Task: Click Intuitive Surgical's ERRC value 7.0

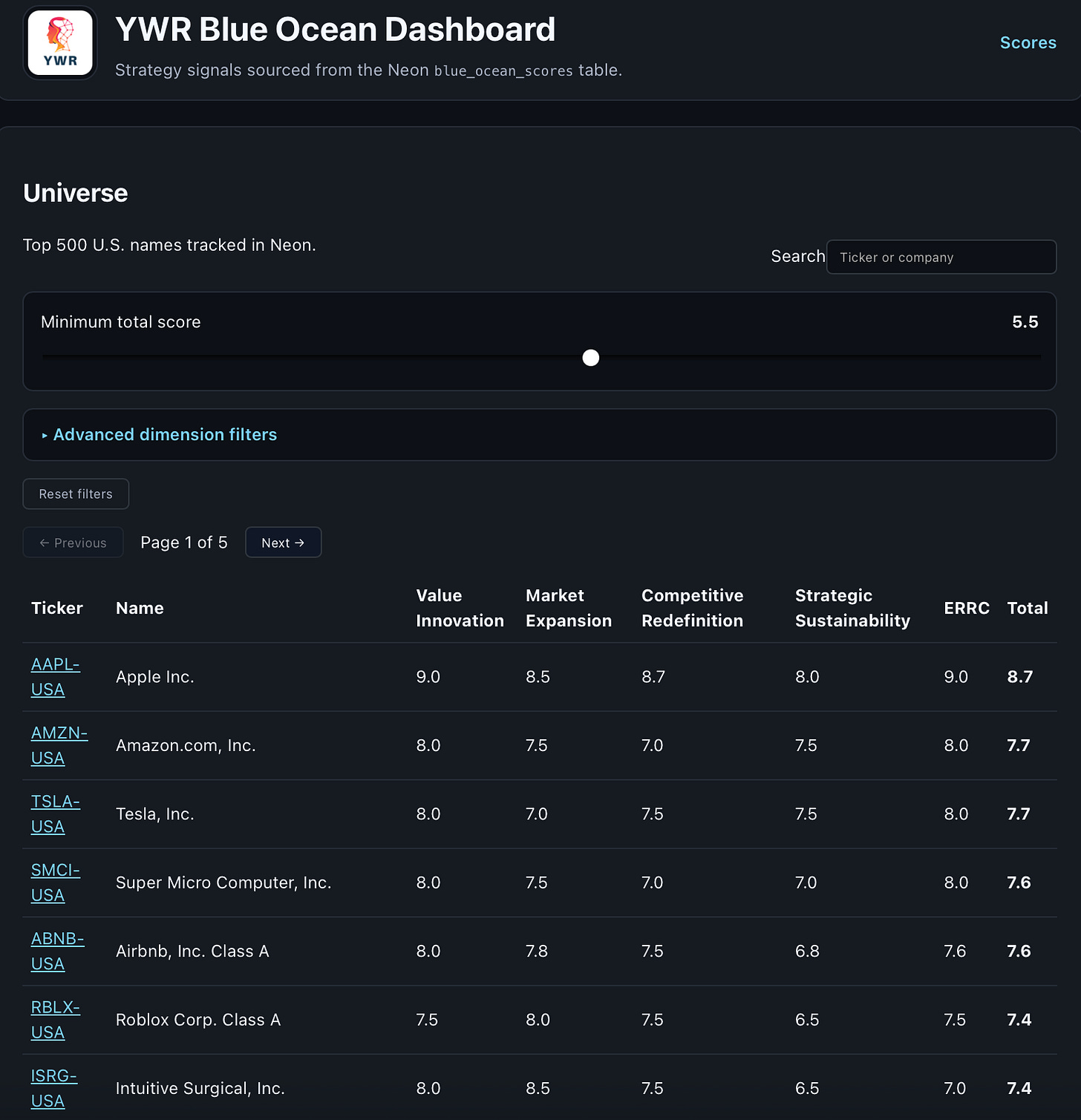Action: click(x=955, y=1088)
